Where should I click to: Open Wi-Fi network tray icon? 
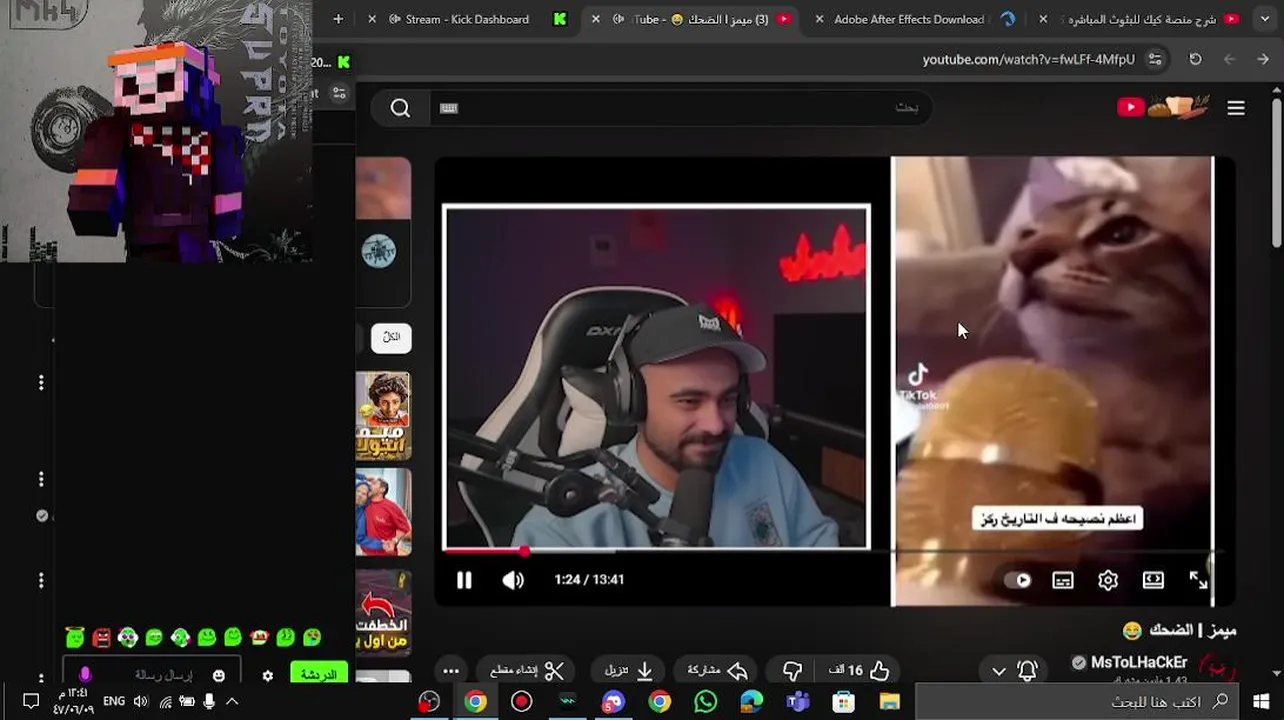(165, 702)
